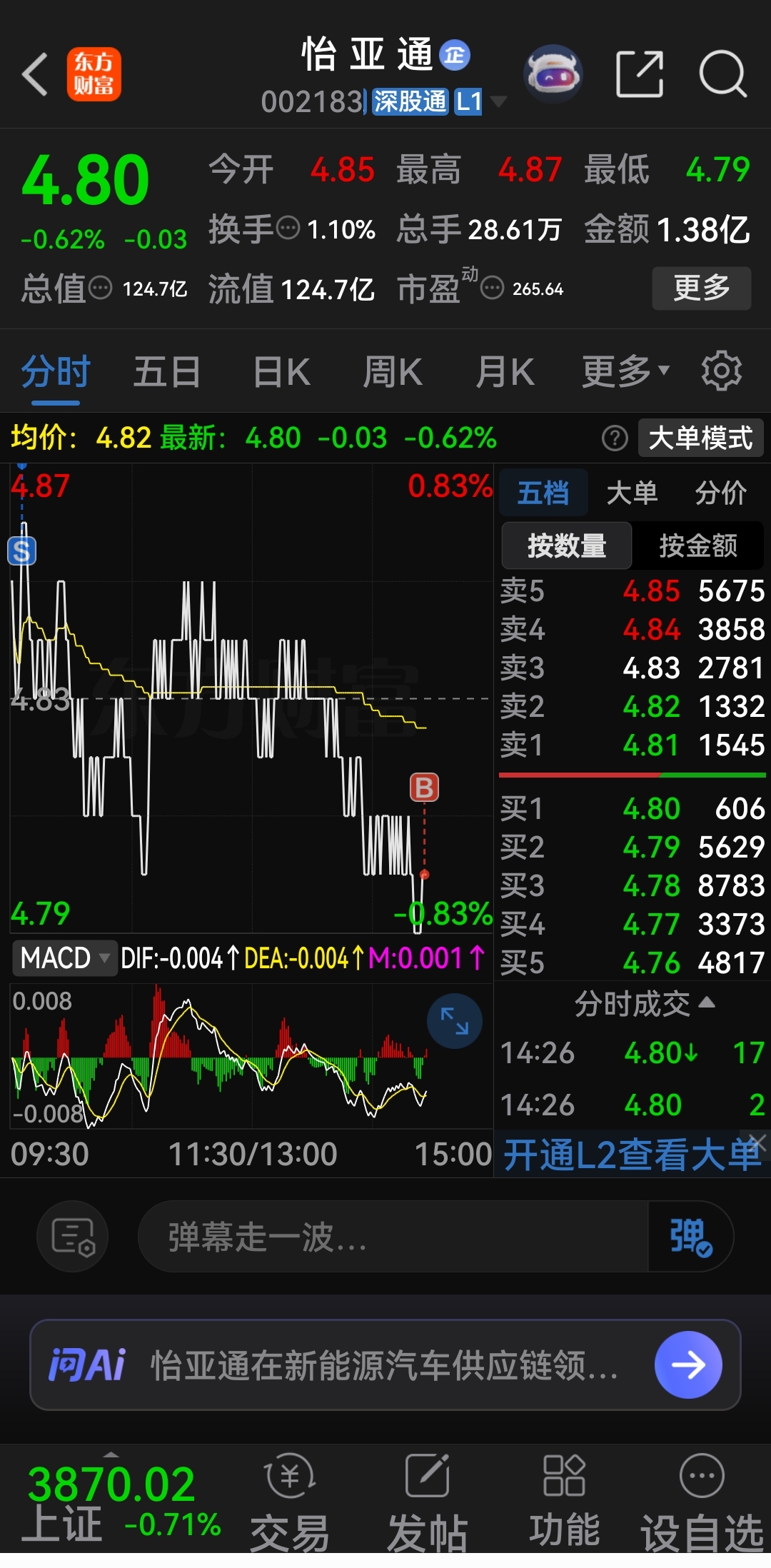
Task: Expand the stock code L1 dropdown arrow
Action: [x=498, y=101]
